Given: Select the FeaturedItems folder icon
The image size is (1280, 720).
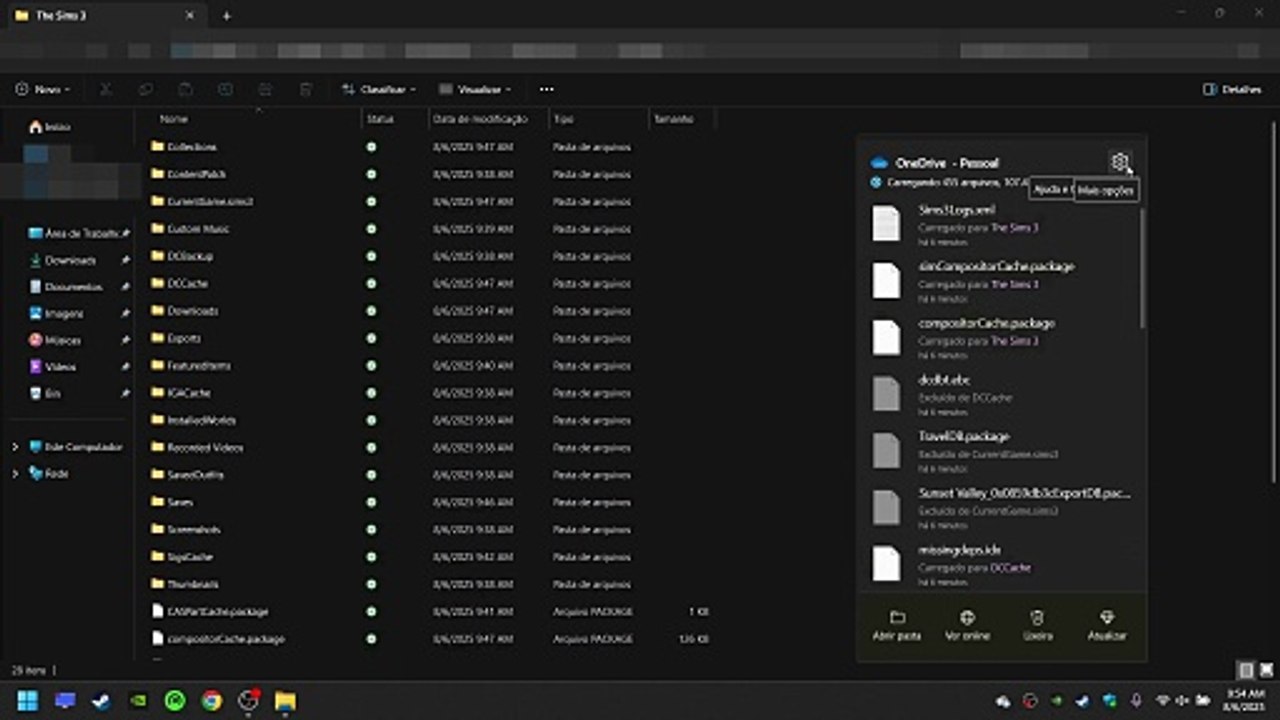Looking at the screenshot, I should coord(157,365).
